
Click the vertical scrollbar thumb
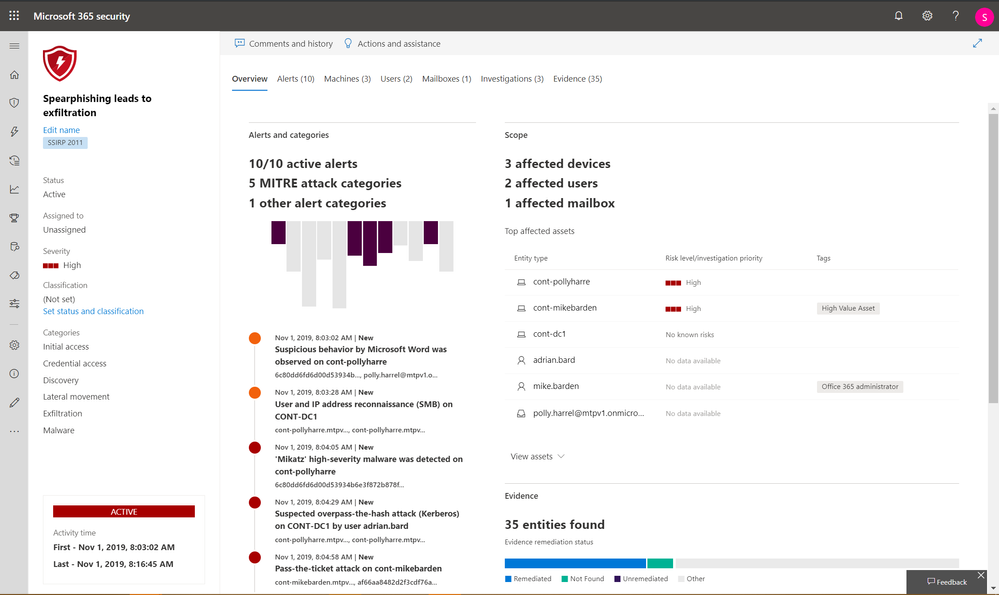(993, 258)
